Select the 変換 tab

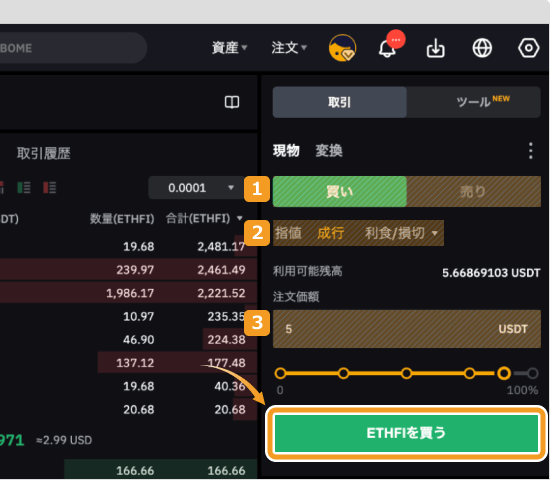click(329, 151)
